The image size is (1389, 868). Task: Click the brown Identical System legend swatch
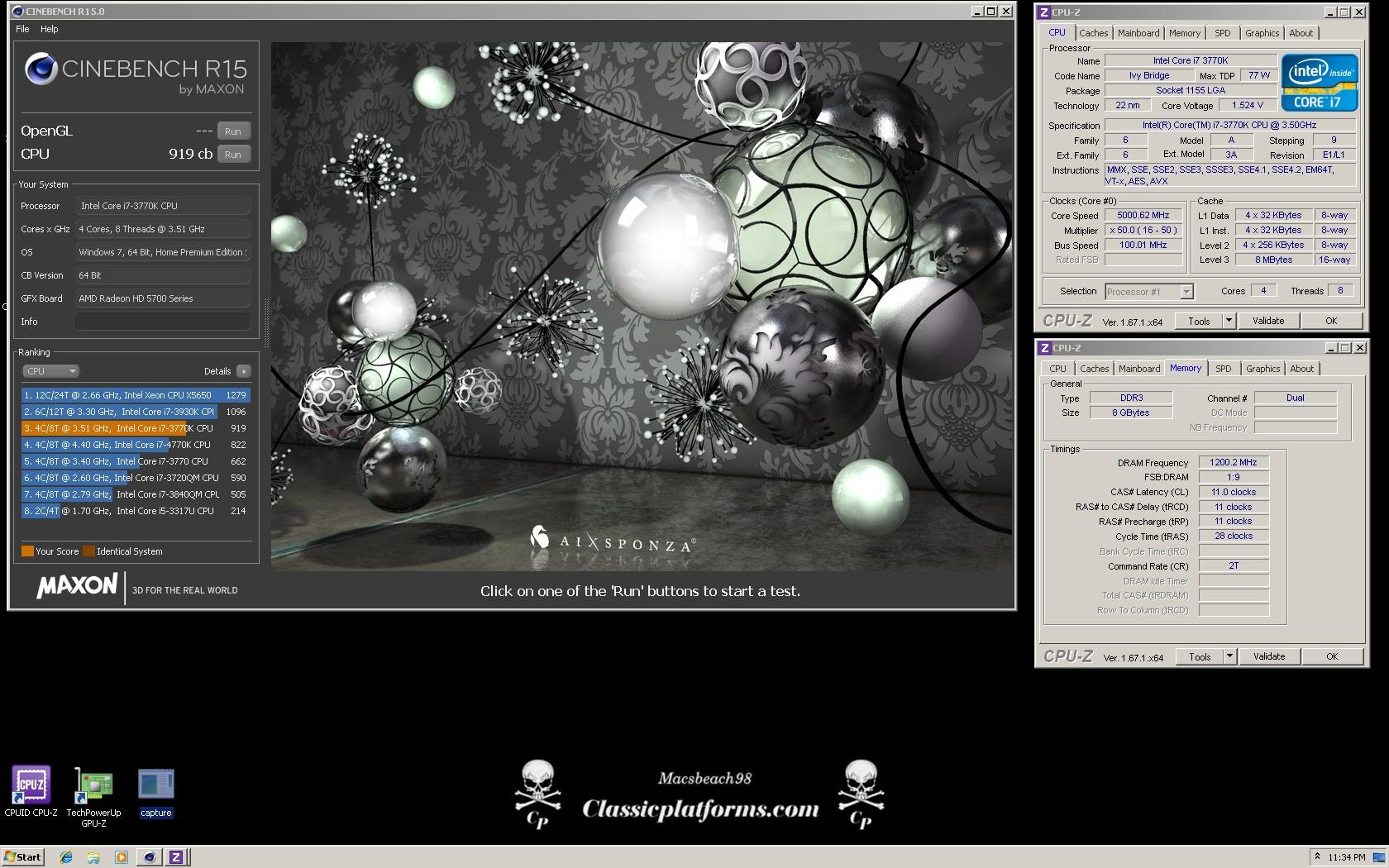[88, 551]
